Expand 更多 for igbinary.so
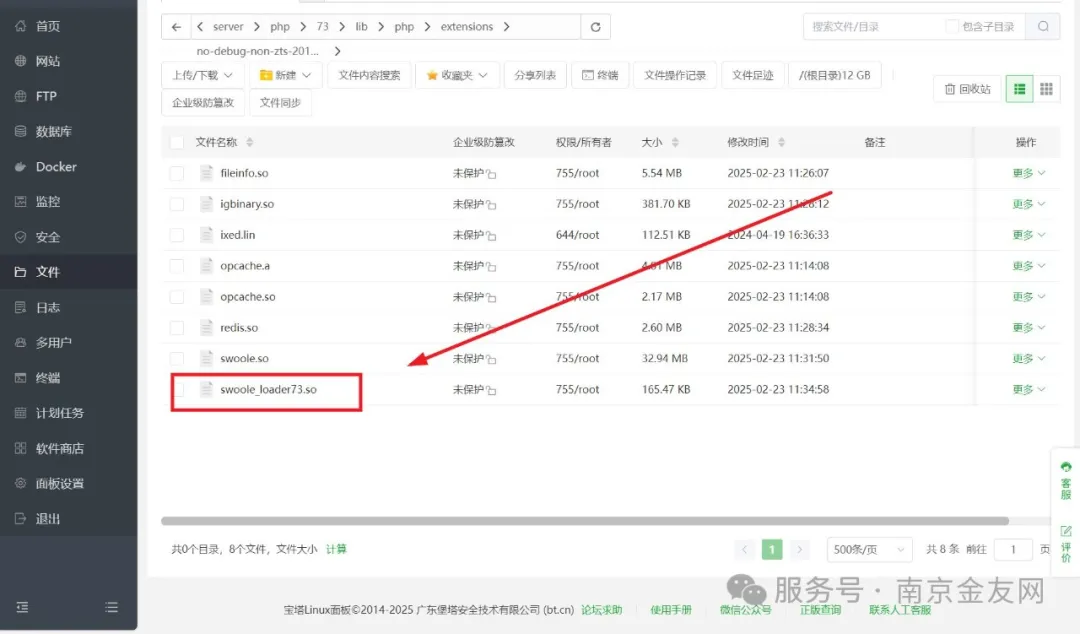The image size is (1080, 634). click(x=1029, y=204)
